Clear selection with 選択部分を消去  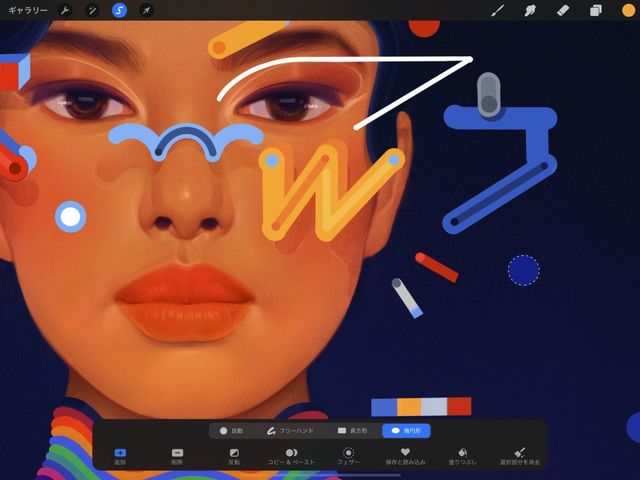point(520,456)
